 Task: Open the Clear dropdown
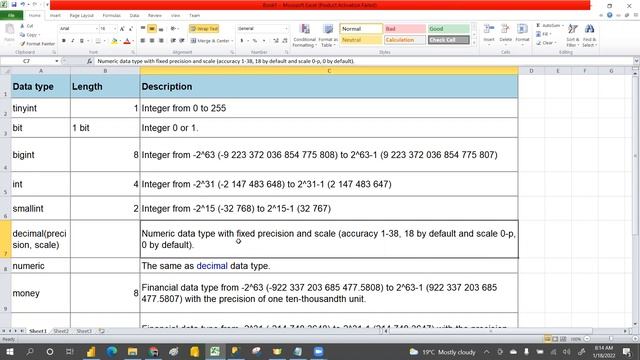tap(546, 43)
